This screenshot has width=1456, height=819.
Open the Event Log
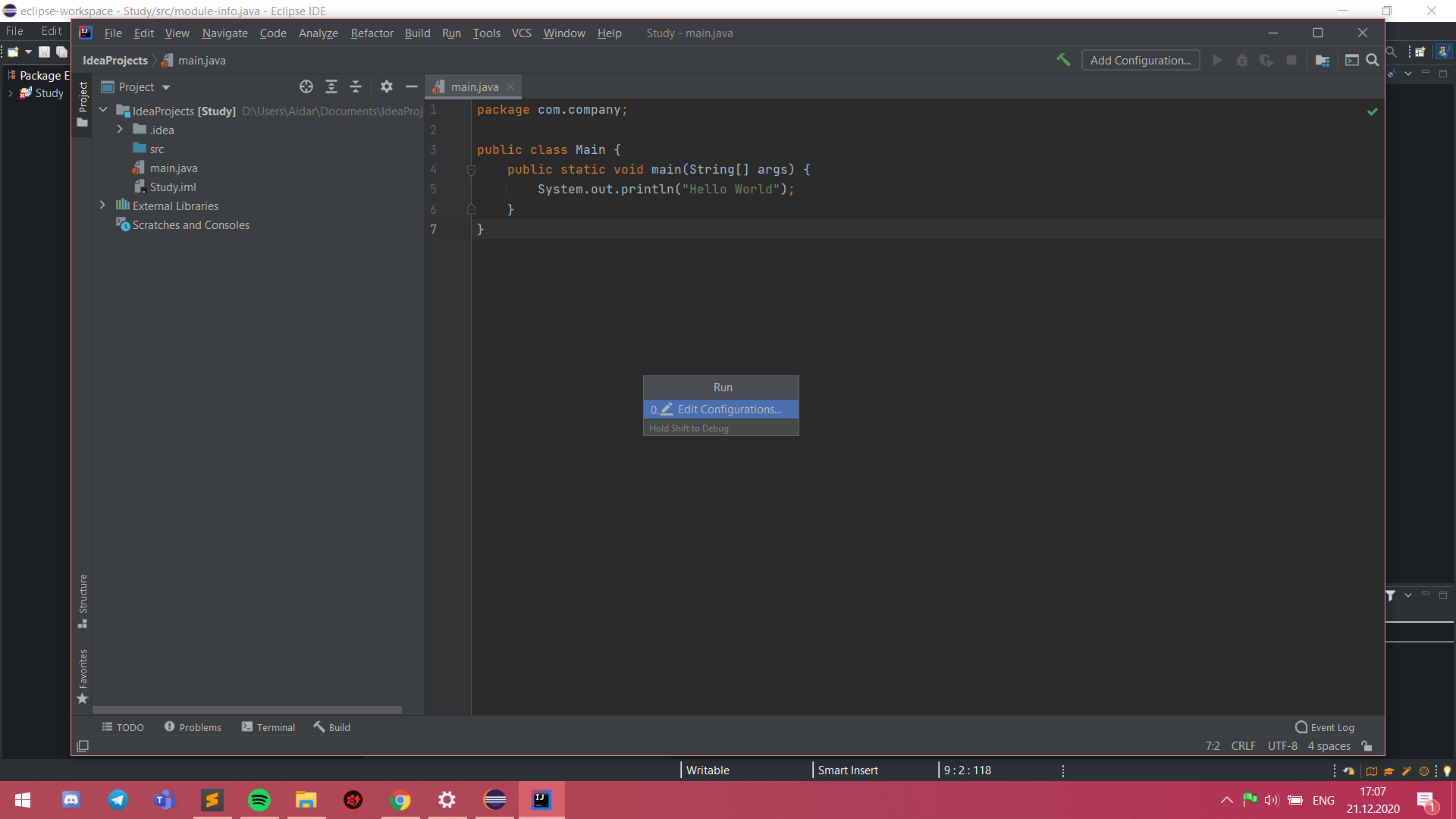tap(1325, 727)
